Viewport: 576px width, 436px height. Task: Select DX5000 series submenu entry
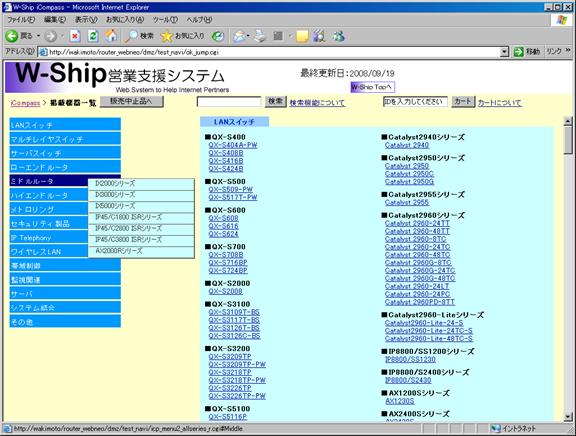pos(141,206)
